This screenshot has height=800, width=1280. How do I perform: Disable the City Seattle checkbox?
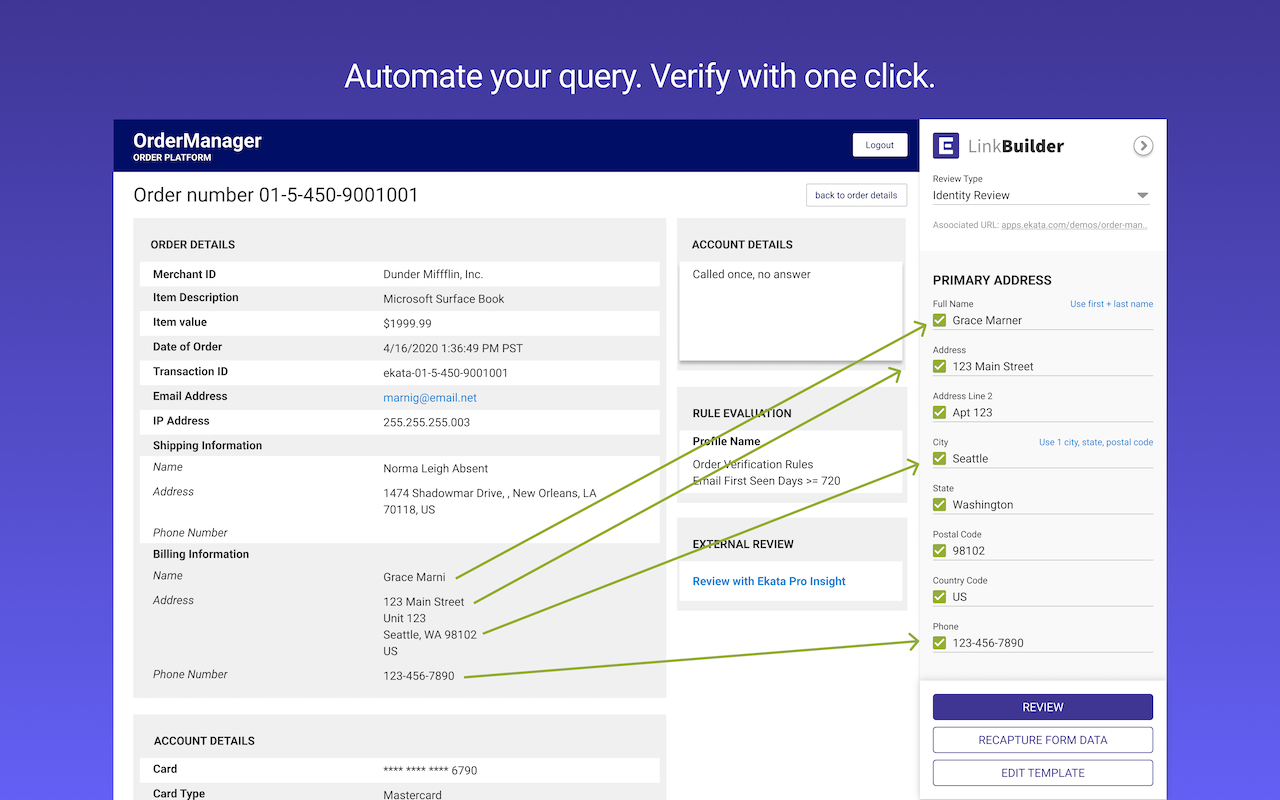tap(939, 458)
